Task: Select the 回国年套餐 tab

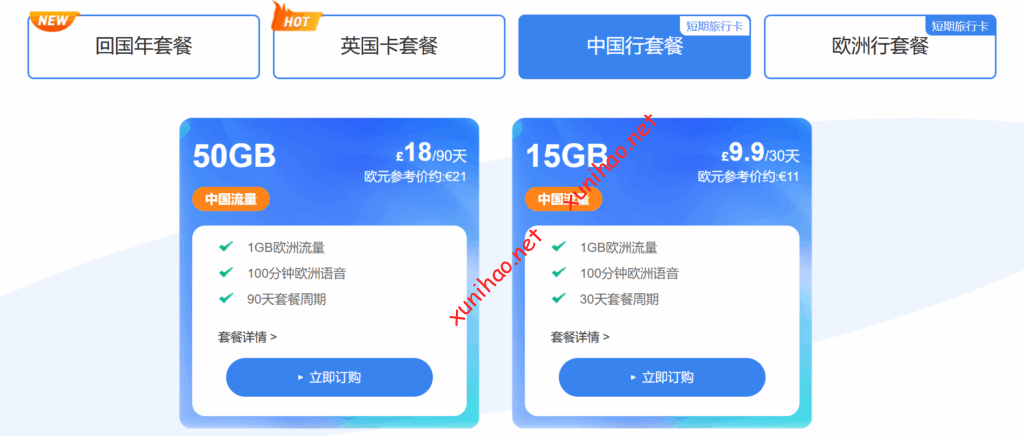Action: tap(144, 47)
